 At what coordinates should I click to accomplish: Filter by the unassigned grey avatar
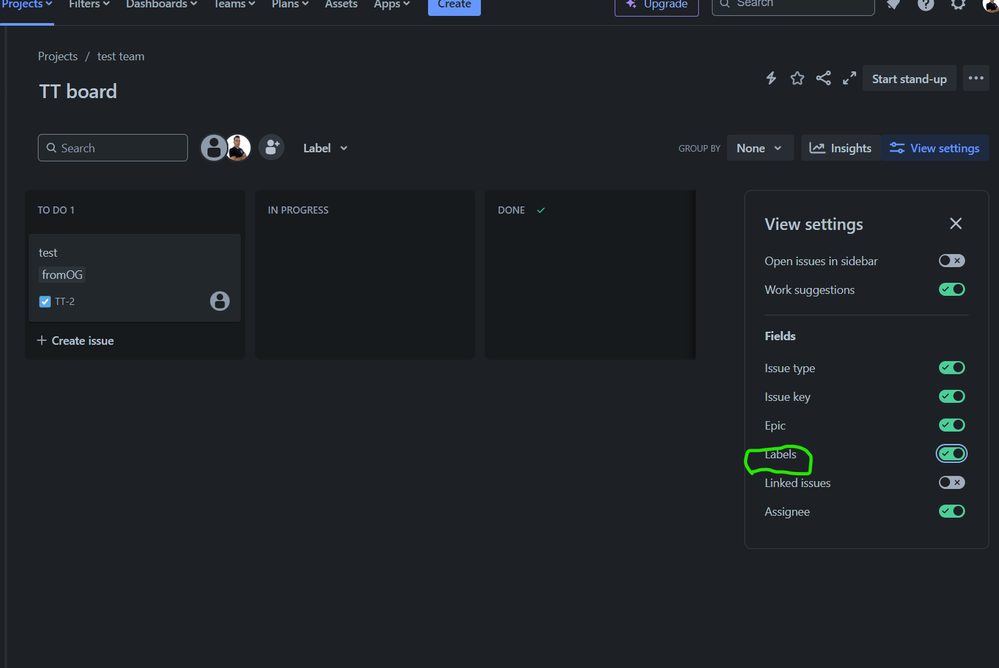[x=213, y=148]
